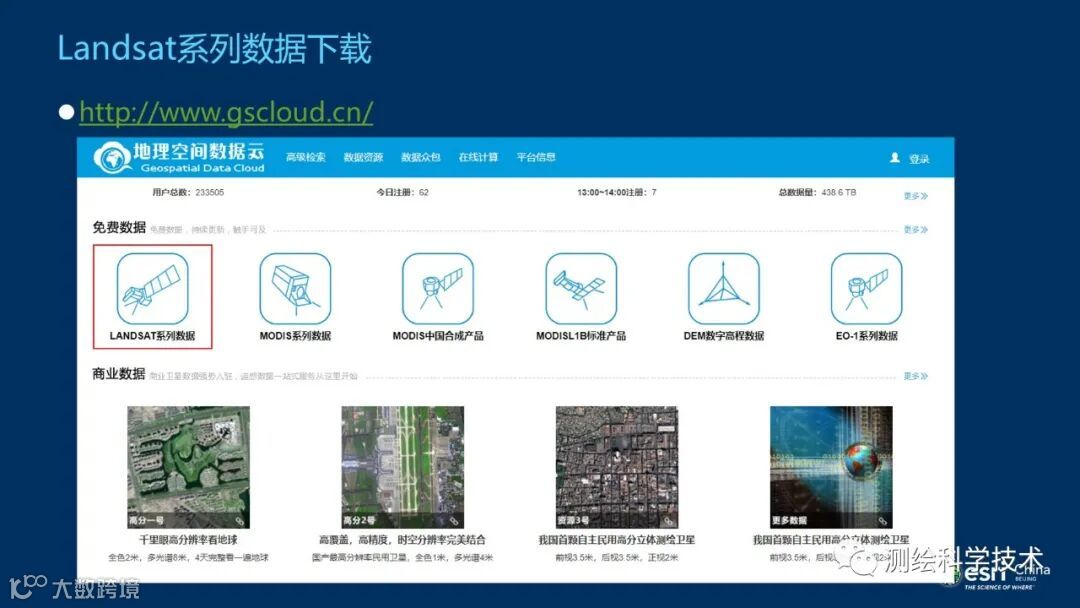Image resolution: width=1080 pixels, height=608 pixels.
Task: Click the MODIS系列数据 label
Action: [295, 336]
